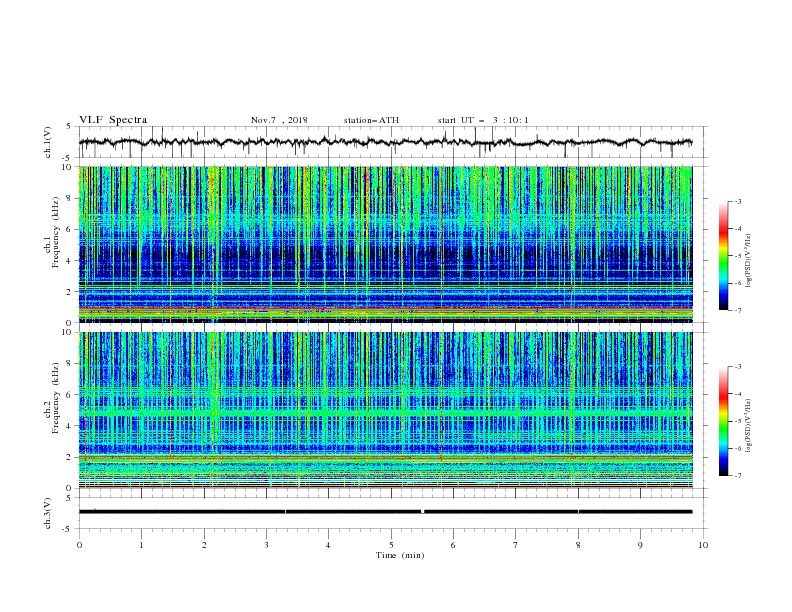Click the "Time (min)" x-axis label
Viewport: 792px width, 612px height.
400,555
